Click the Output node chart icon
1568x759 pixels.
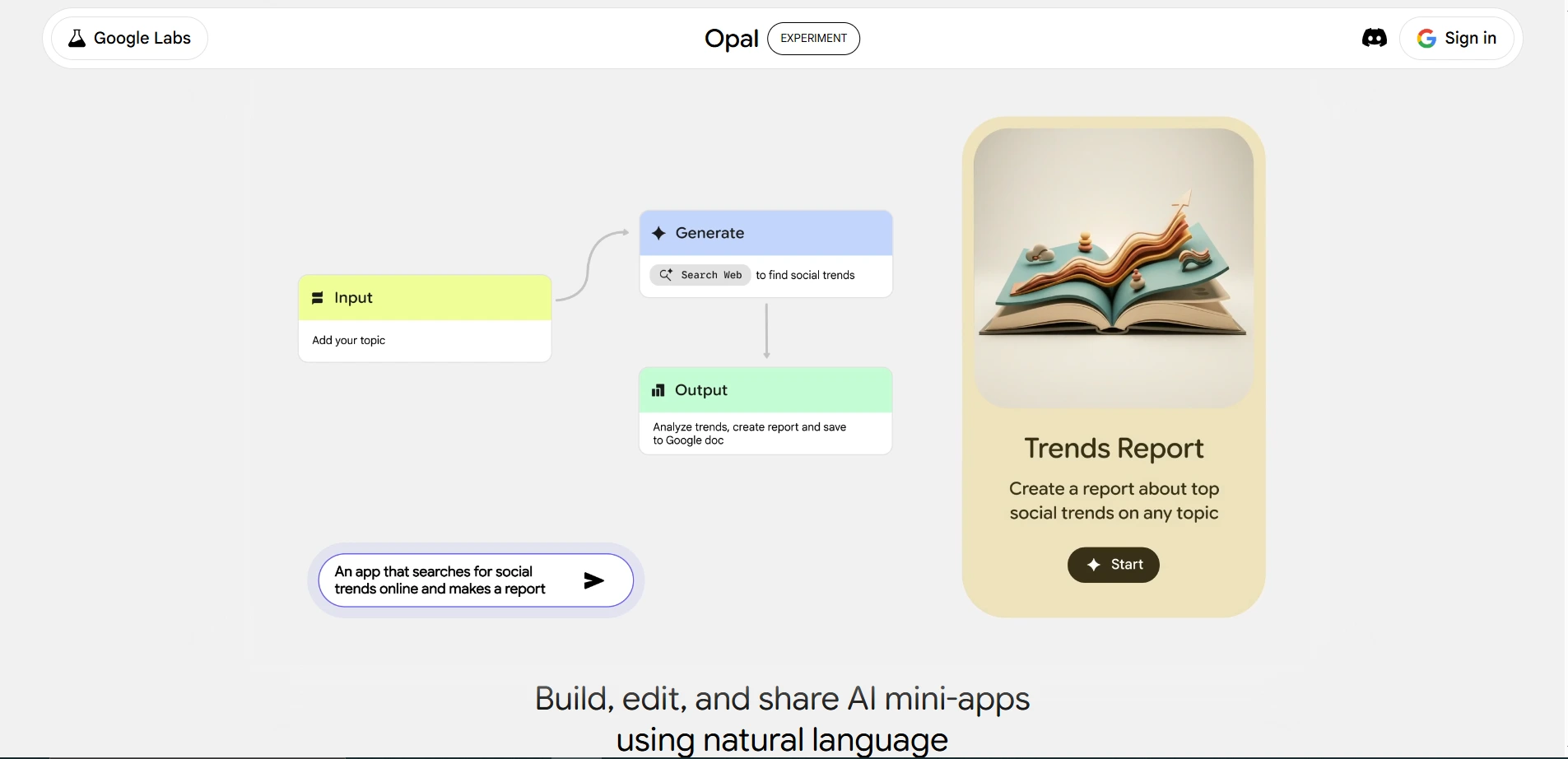[x=658, y=390]
